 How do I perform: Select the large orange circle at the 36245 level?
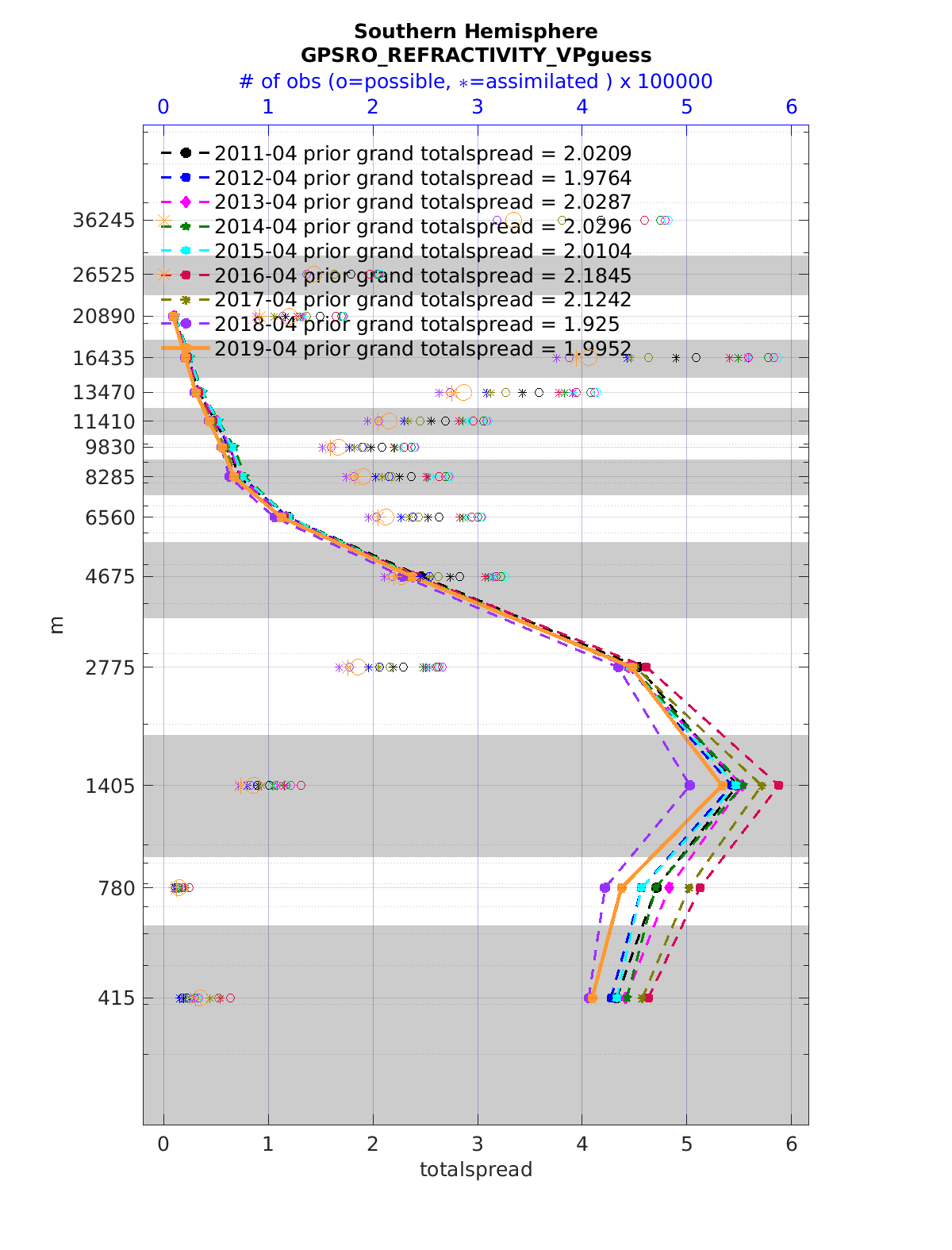513,221
